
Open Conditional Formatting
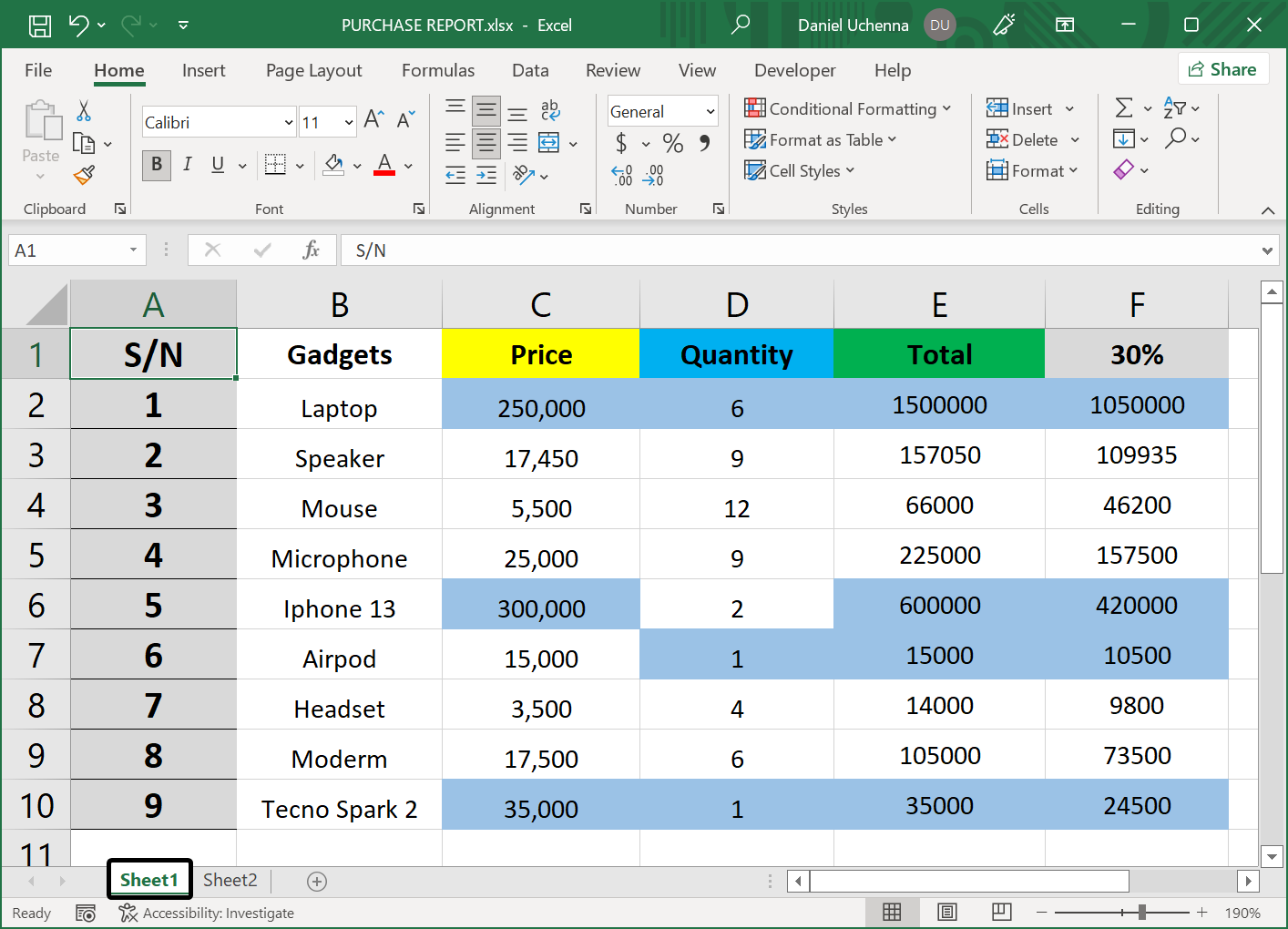pyautogui.click(x=847, y=108)
